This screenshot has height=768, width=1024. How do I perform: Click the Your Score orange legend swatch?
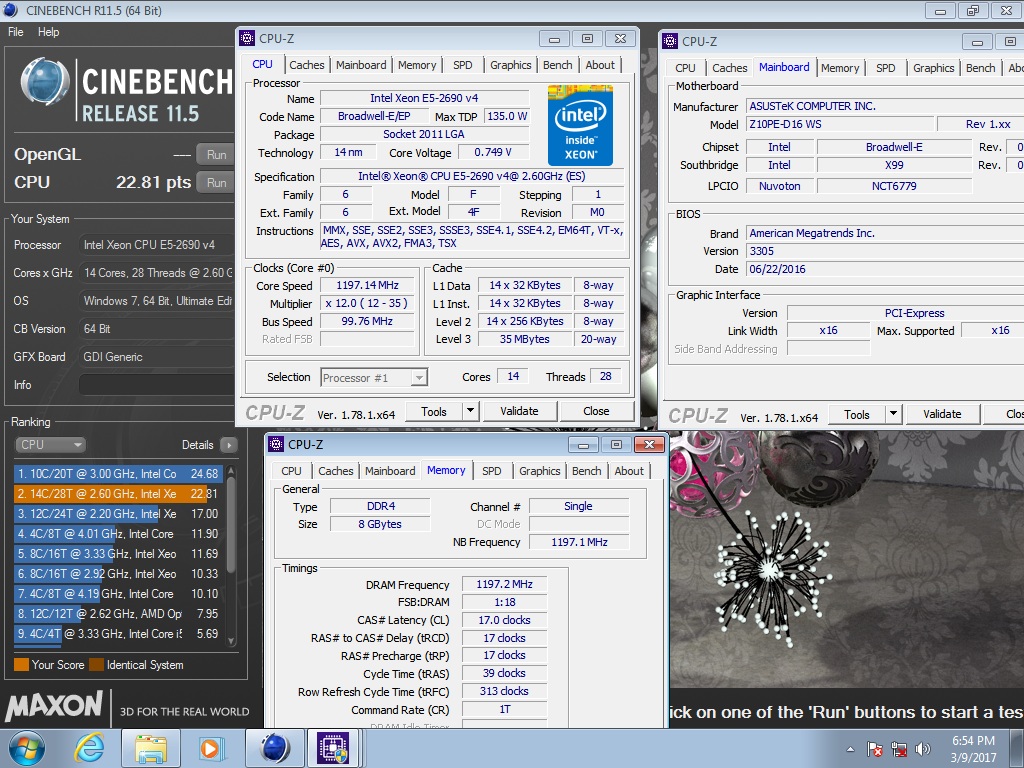[x=22, y=665]
